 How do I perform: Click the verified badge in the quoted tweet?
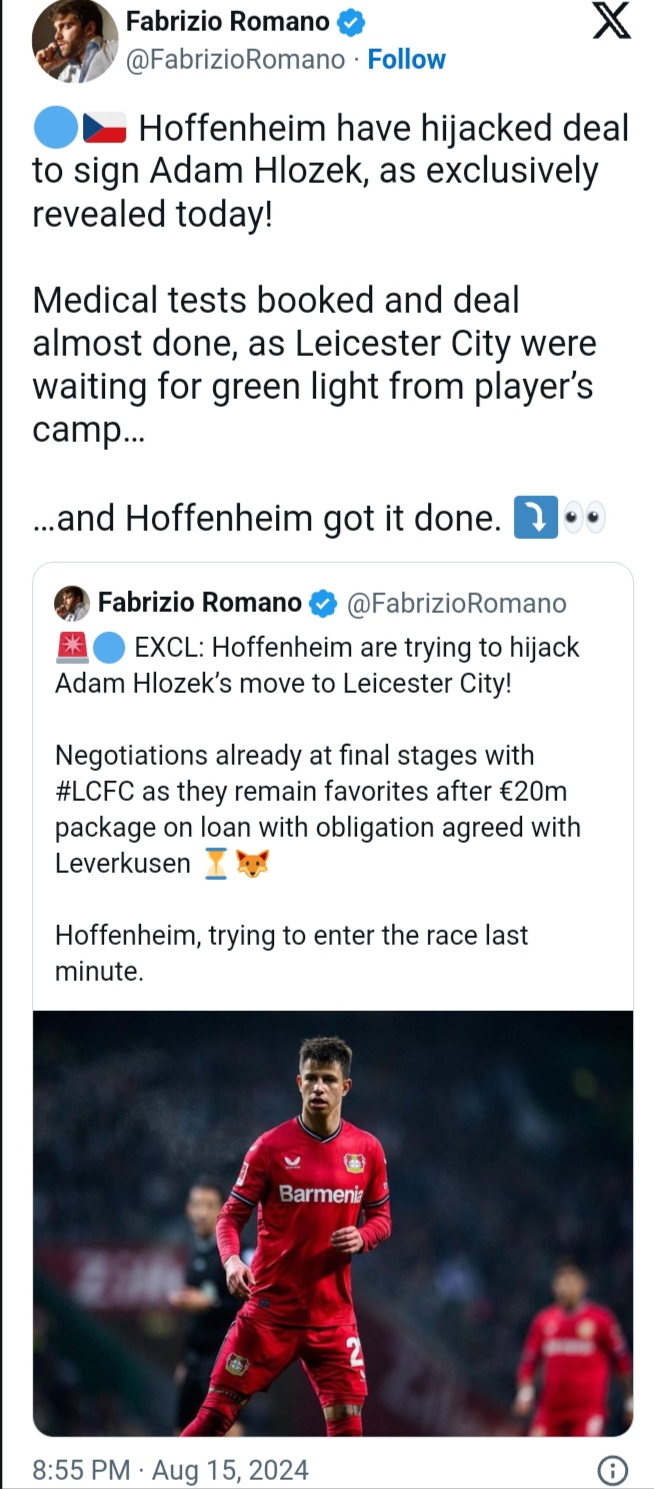coord(322,603)
